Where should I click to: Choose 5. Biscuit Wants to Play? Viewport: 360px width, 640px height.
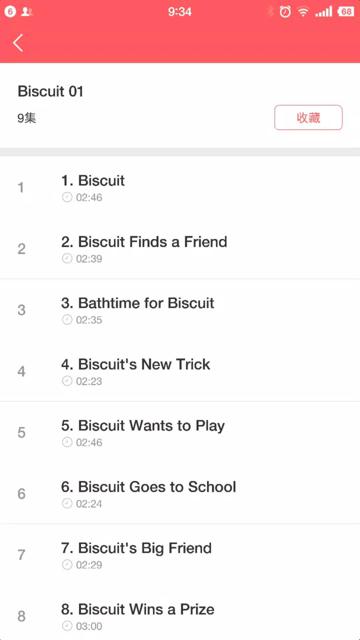(x=180, y=432)
